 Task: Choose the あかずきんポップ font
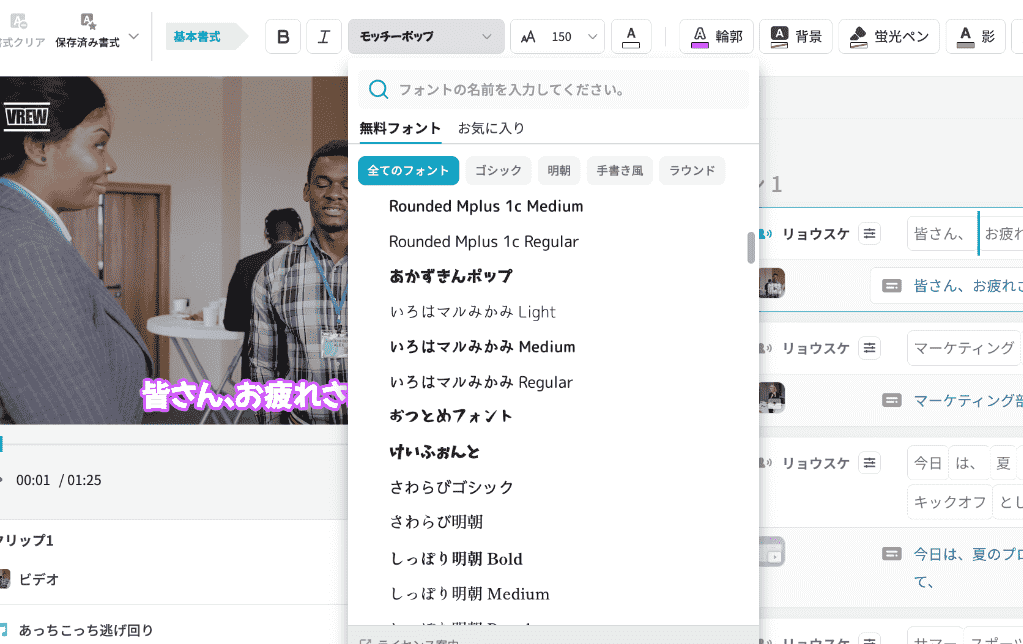coord(451,277)
